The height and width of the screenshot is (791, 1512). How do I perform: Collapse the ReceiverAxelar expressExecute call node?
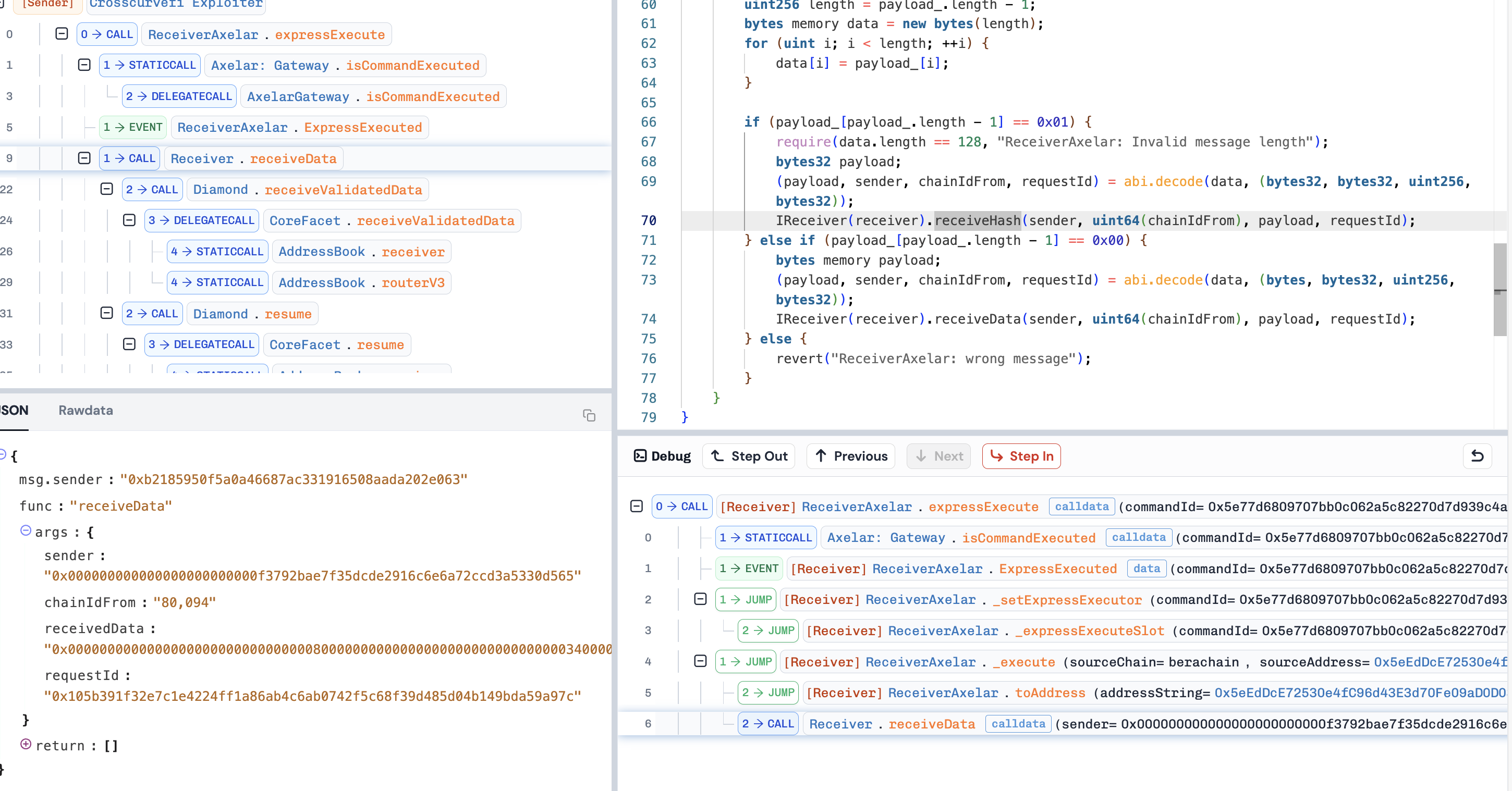point(62,34)
